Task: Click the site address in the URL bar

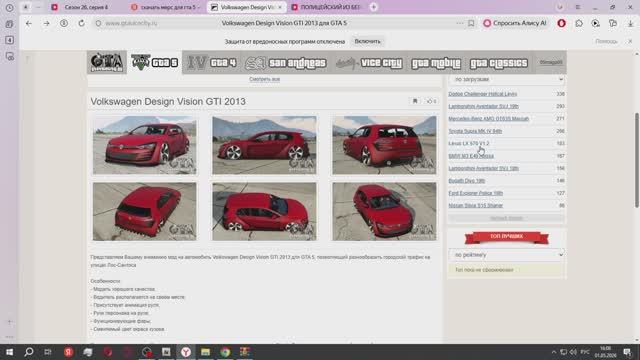Action: pos(131,23)
